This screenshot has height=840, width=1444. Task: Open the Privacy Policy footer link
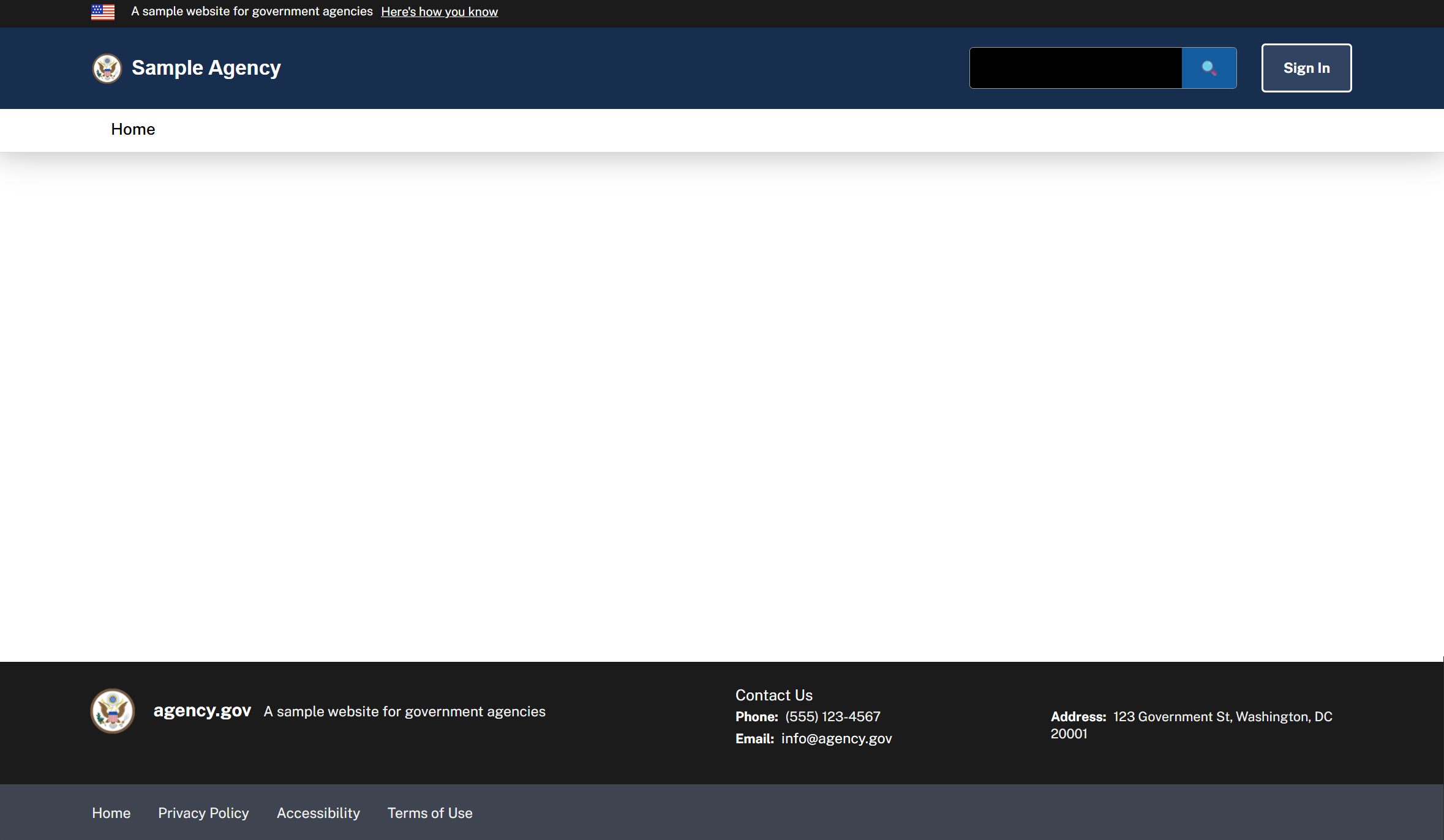pos(203,813)
